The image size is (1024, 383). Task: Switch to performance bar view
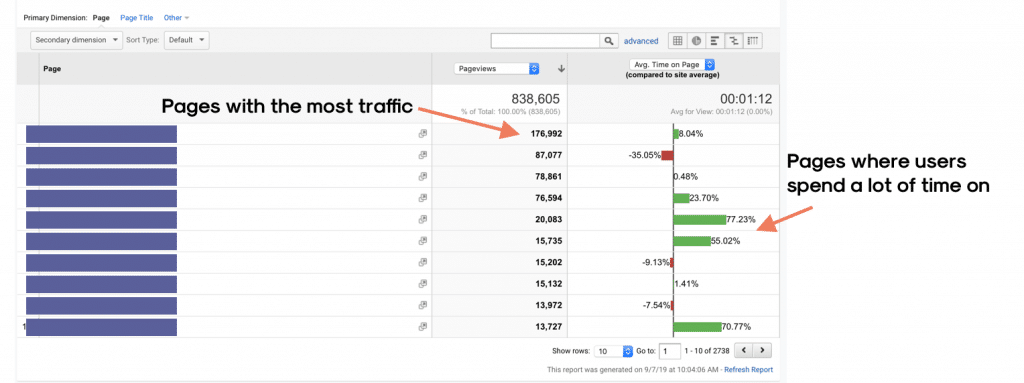click(x=715, y=41)
